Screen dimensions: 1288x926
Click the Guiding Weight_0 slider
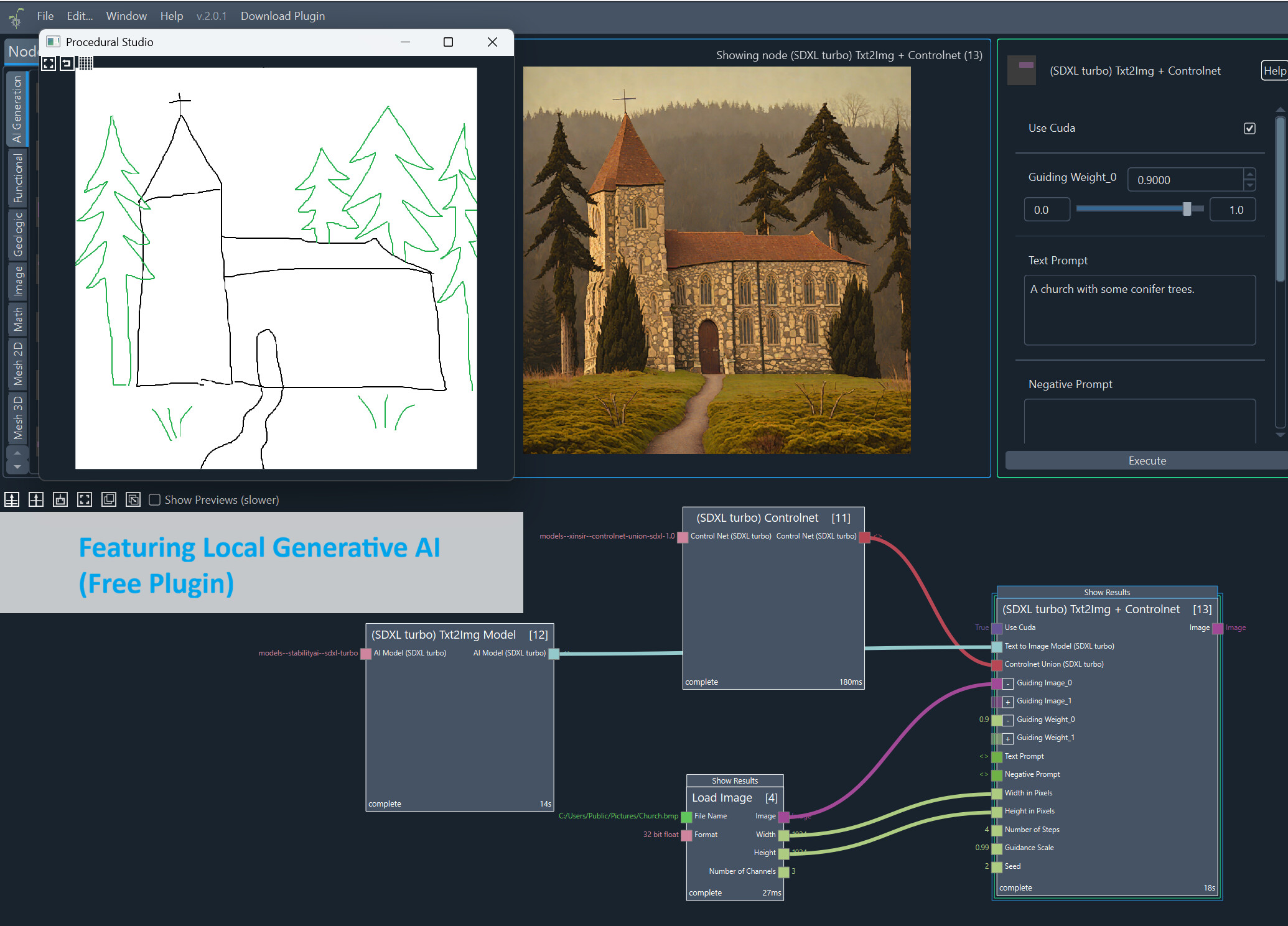(x=1187, y=209)
